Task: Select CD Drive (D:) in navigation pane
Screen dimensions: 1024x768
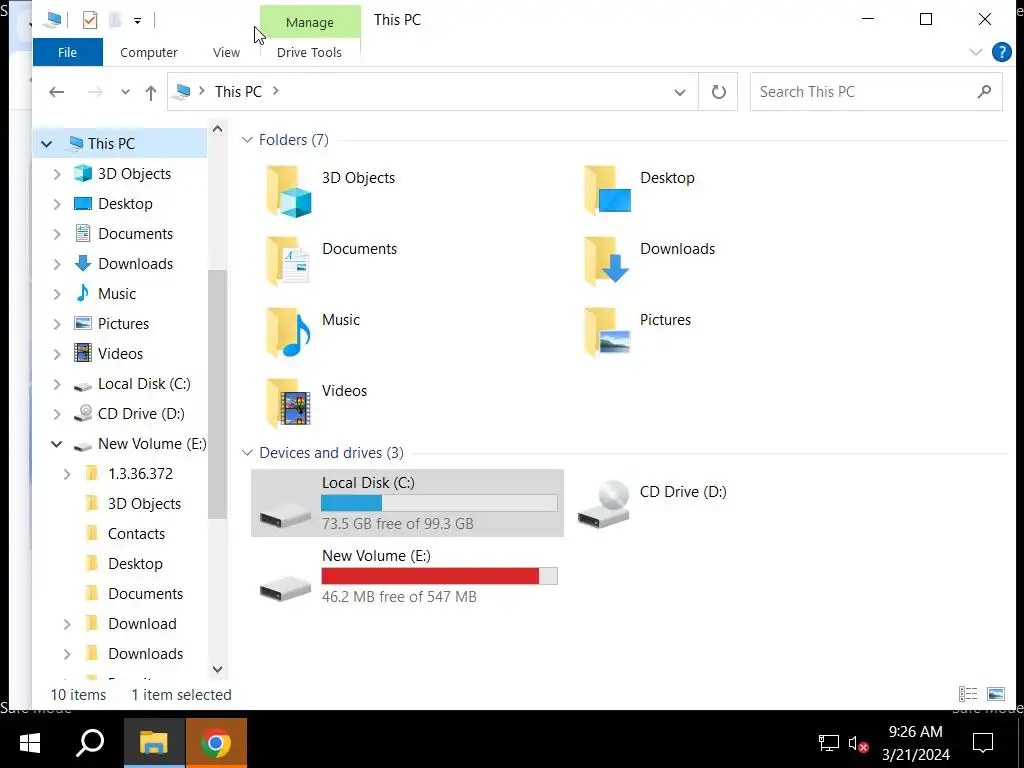Action: pos(140,414)
